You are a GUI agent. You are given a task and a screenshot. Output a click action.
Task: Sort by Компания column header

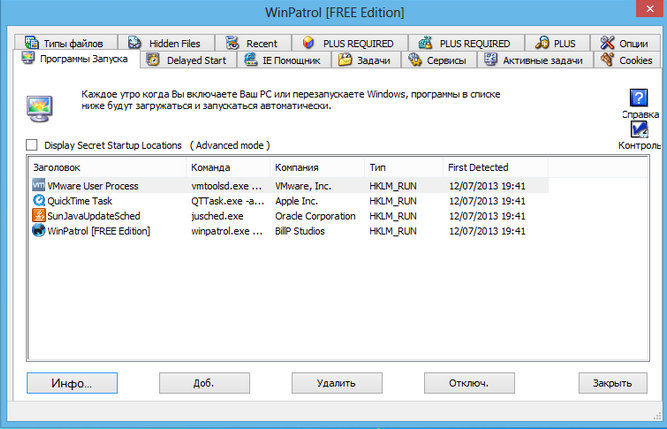(x=317, y=168)
